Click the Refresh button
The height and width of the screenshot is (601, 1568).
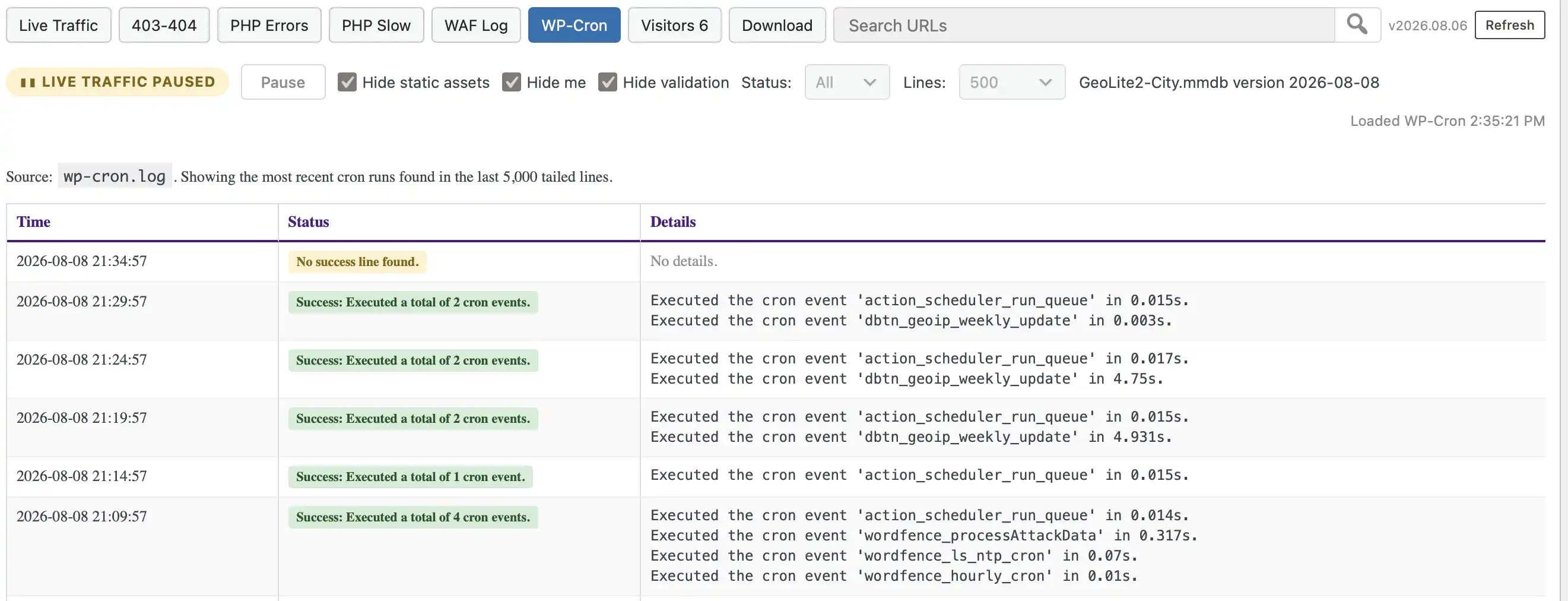pyautogui.click(x=1509, y=25)
